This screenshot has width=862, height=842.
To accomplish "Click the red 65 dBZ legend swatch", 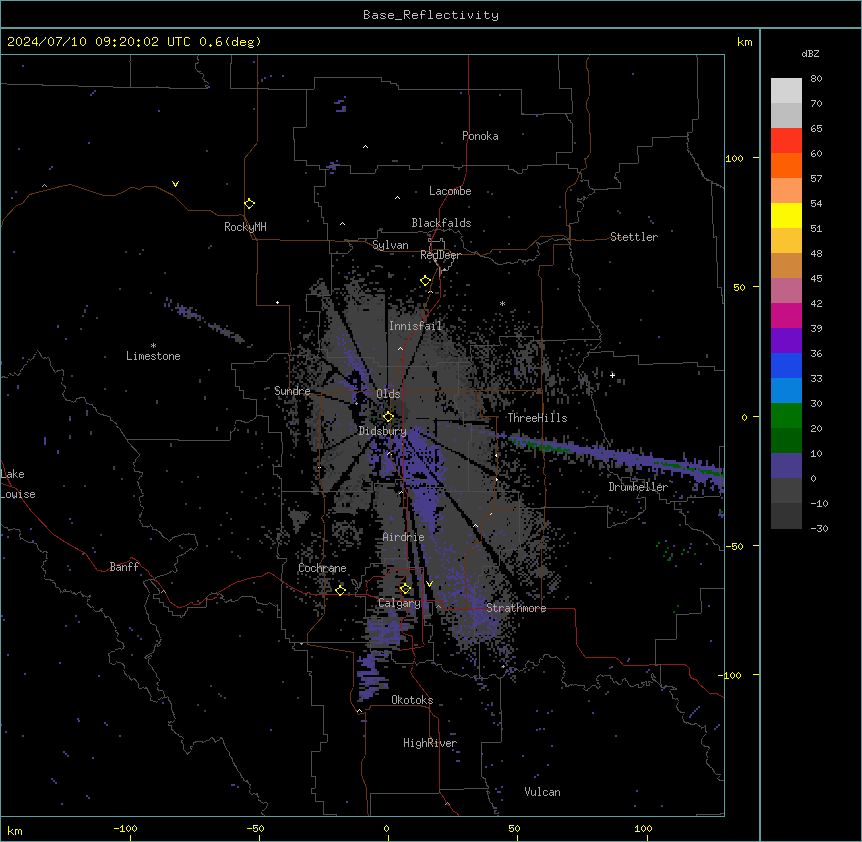I will (786, 141).
